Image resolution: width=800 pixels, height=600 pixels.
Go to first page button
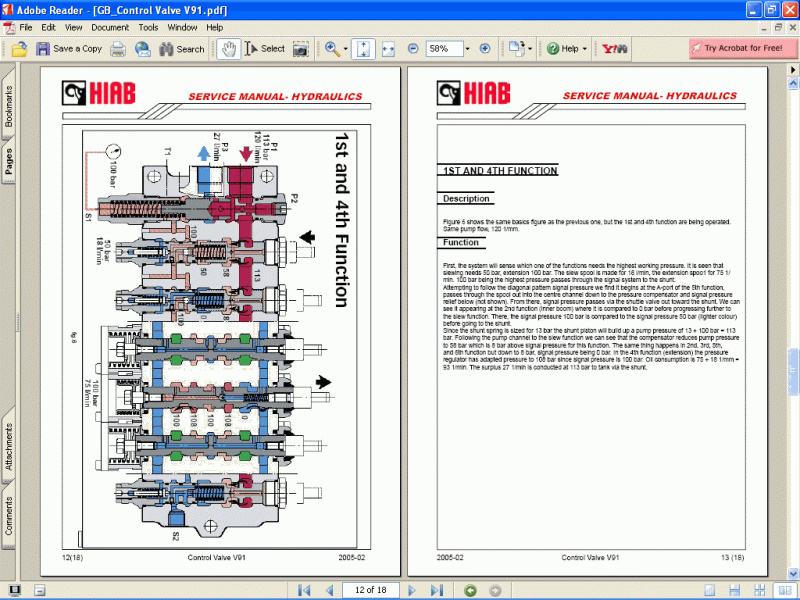coord(304,590)
